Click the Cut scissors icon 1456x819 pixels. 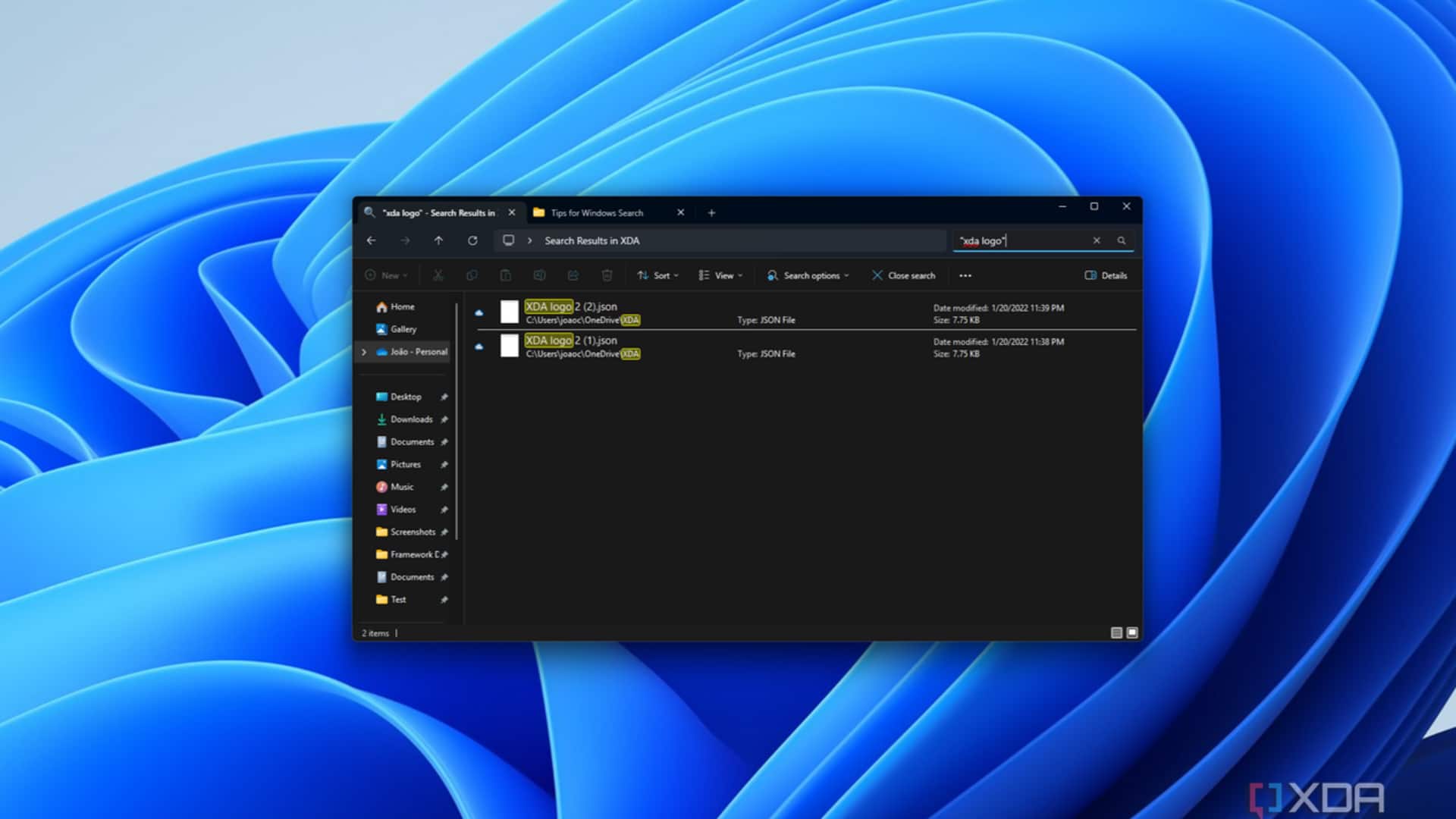click(x=438, y=275)
